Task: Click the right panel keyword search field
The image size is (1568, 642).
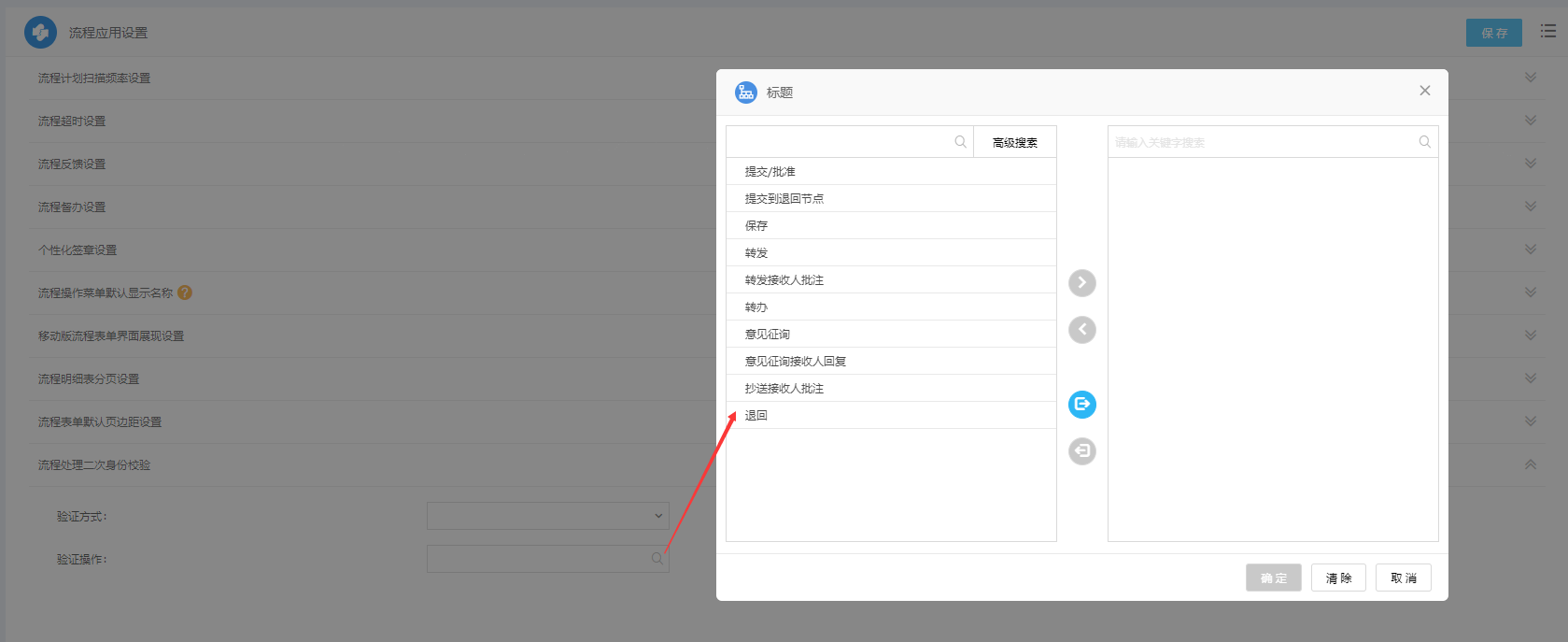Action: [1261, 143]
